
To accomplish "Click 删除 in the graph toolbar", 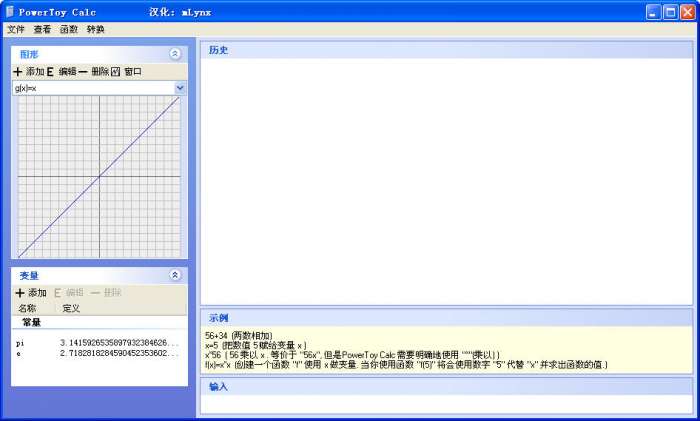I will [94, 71].
